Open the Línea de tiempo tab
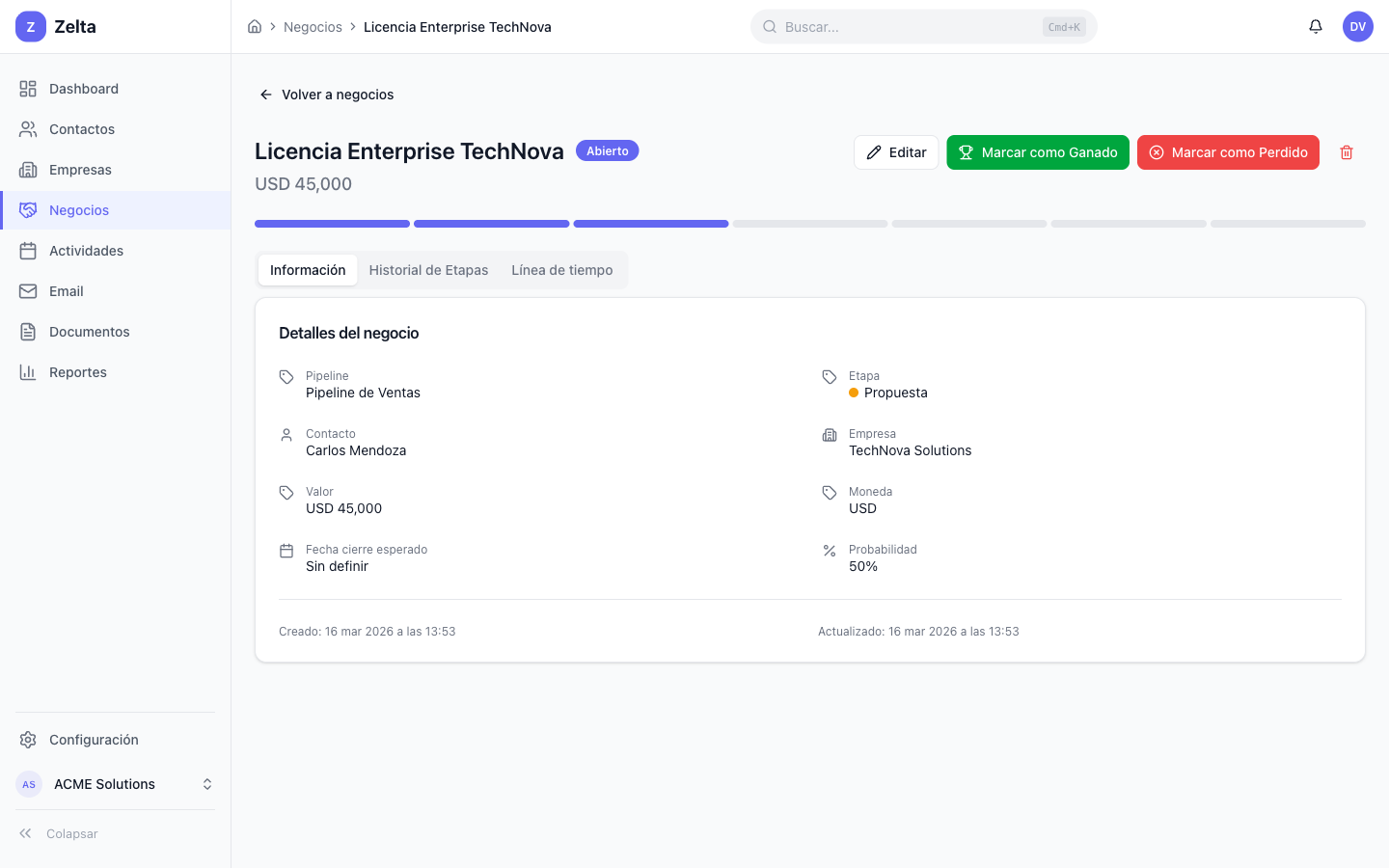Viewport: 1389px width, 868px height. pos(561,270)
